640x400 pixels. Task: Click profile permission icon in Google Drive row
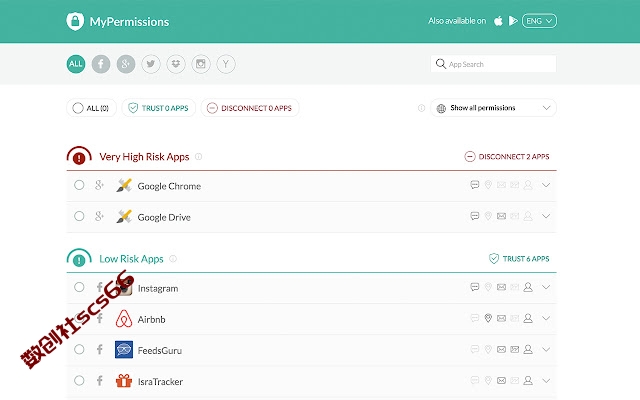(x=528, y=216)
